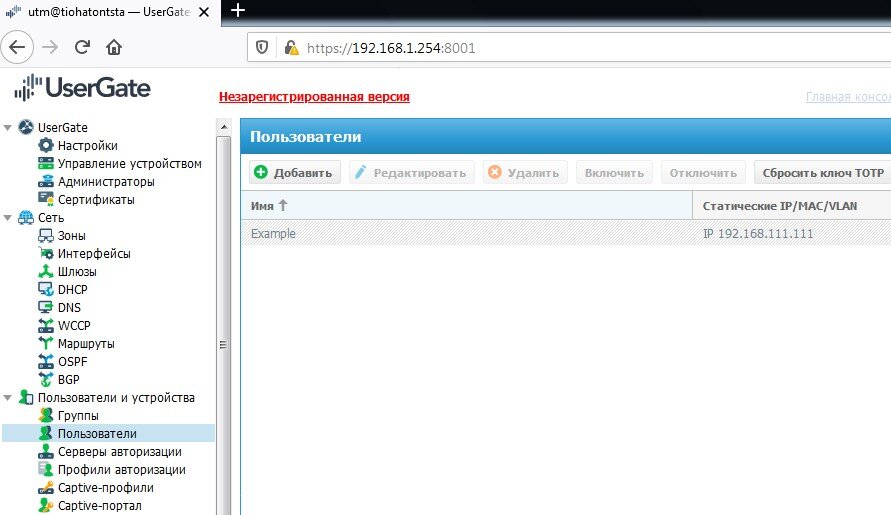This screenshot has height=515, width=891.
Task: Click the tracking protection shield icon
Action: coord(261,48)
